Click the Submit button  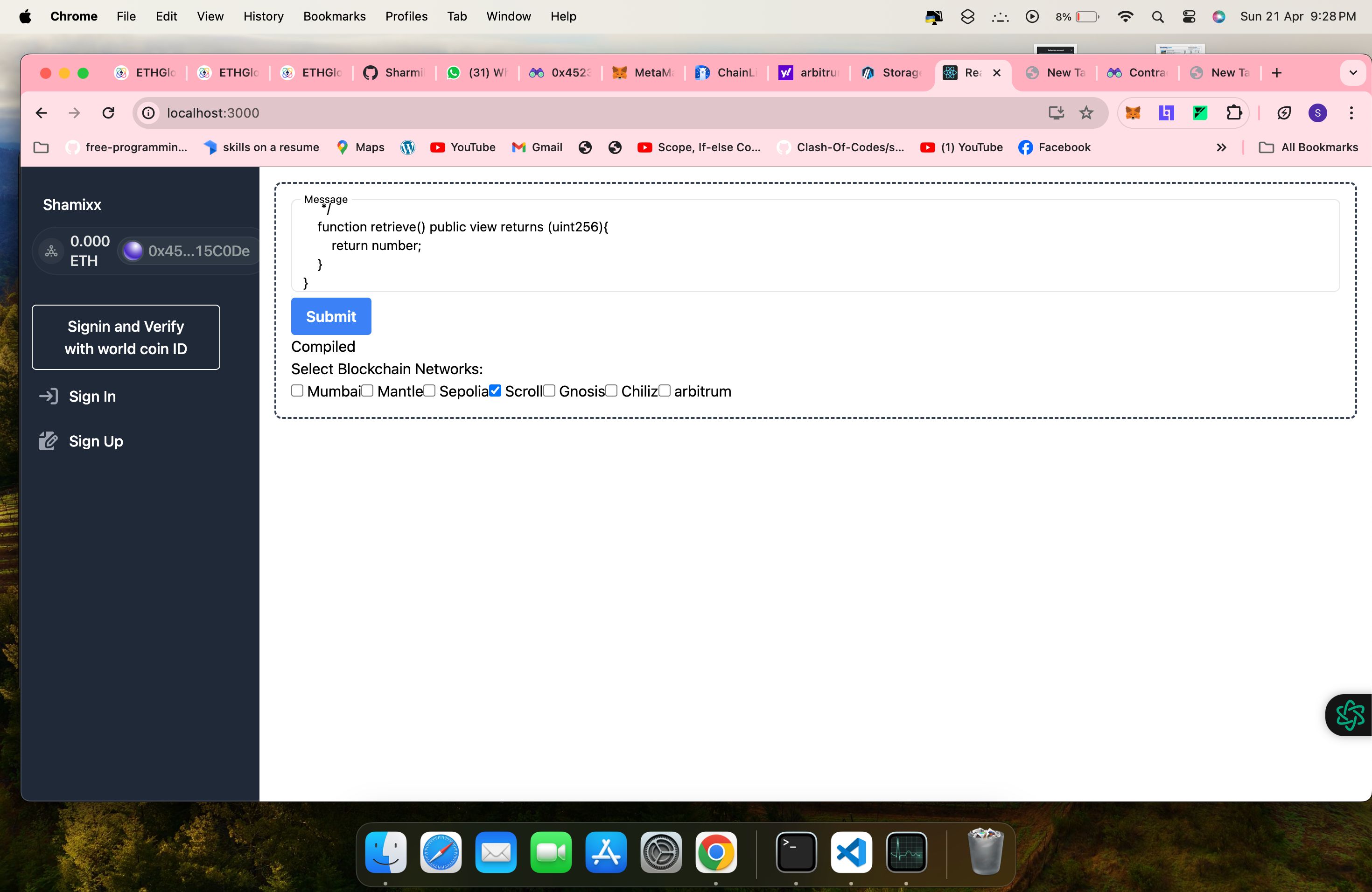coord(331,316)
